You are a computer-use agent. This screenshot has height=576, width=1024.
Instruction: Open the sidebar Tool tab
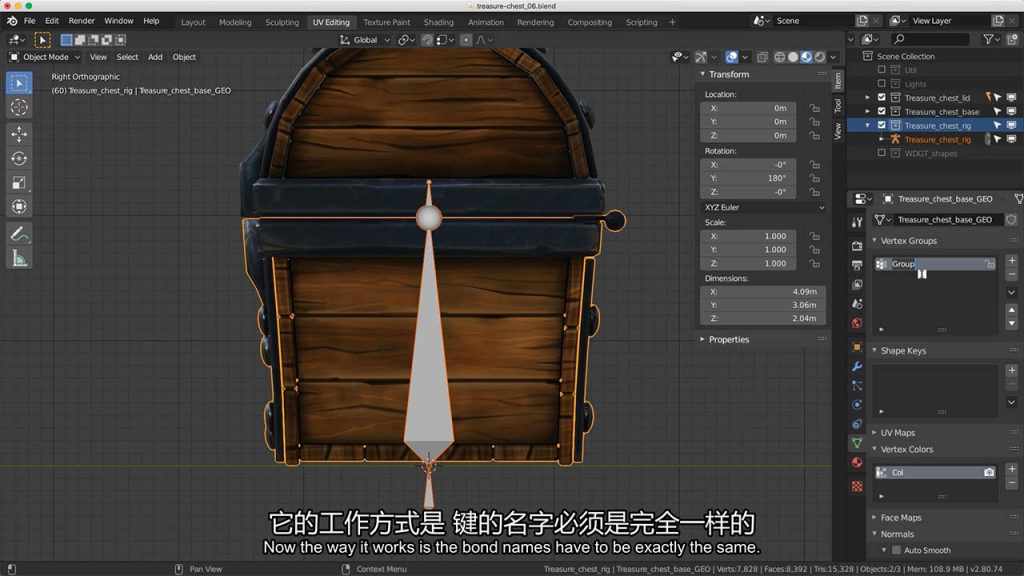click(838, 105)
